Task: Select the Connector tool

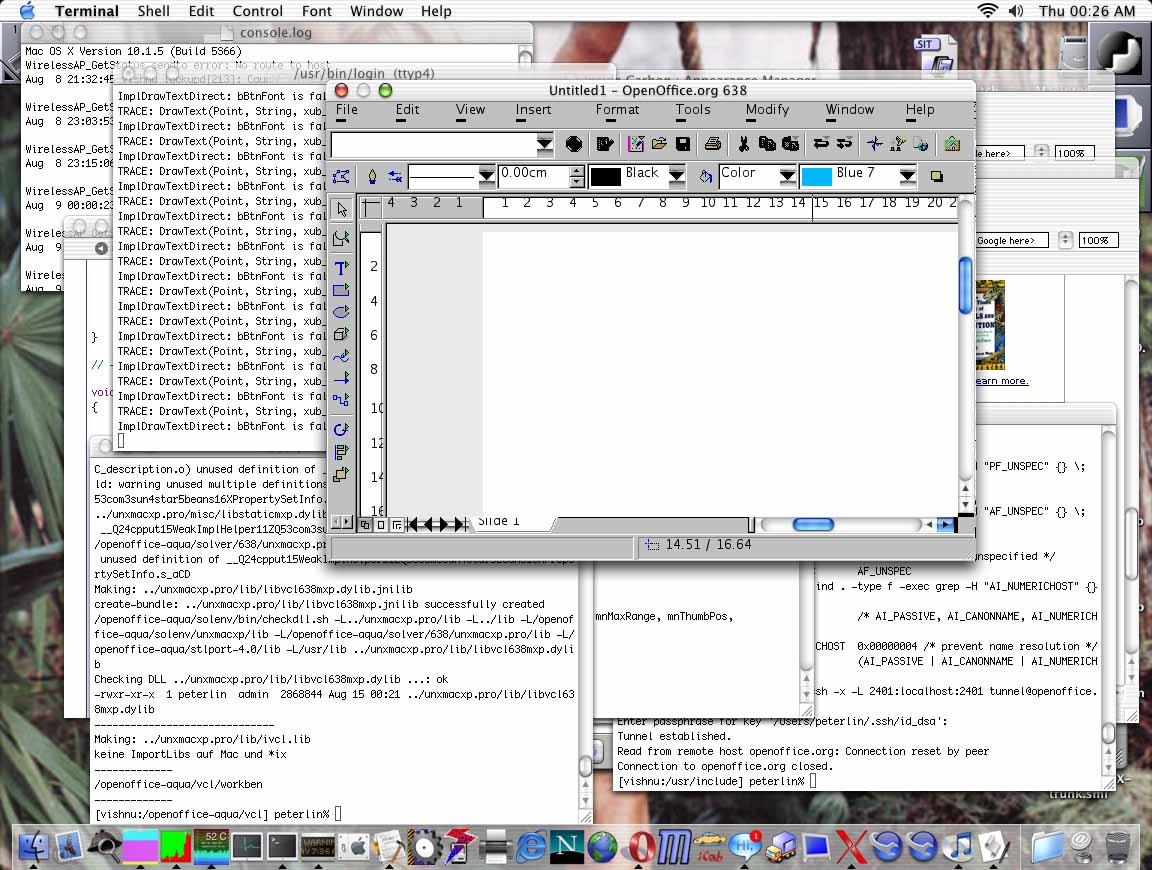Action: 342,400
